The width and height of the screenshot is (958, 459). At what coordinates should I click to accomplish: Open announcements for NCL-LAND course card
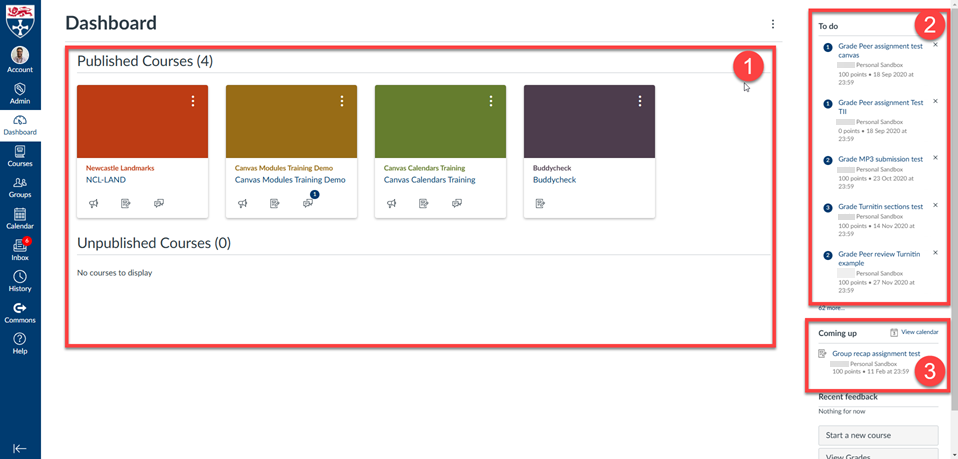[x=93, y=204]
